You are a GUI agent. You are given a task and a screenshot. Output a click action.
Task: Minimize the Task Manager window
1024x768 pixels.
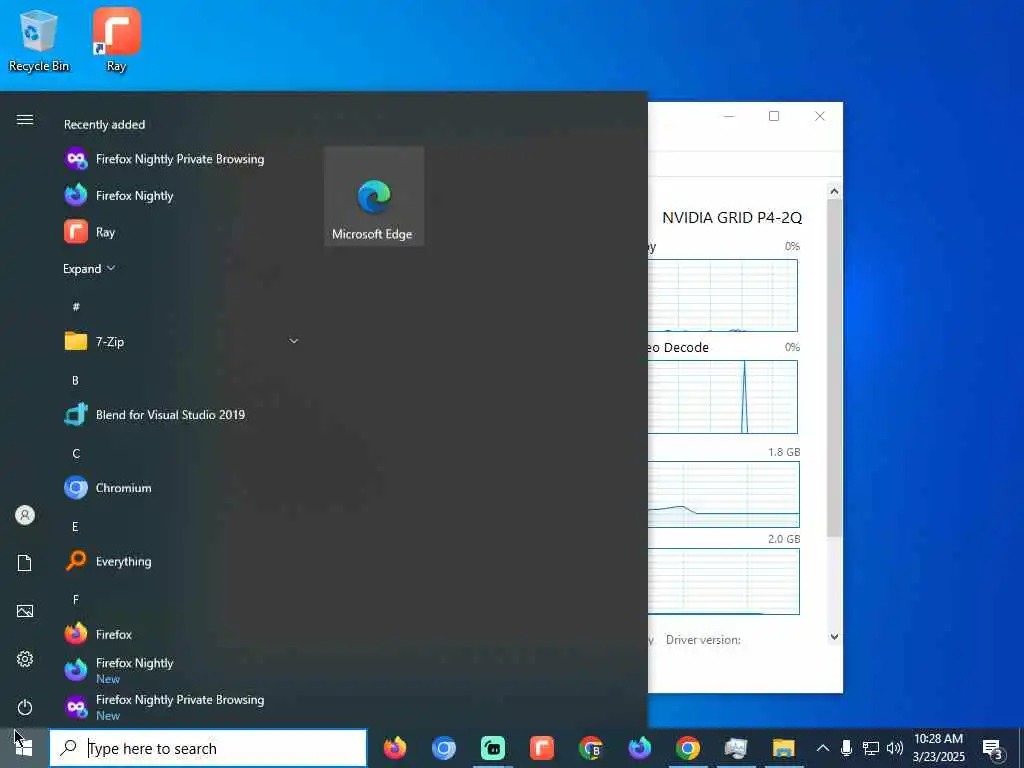coord(729,116)
